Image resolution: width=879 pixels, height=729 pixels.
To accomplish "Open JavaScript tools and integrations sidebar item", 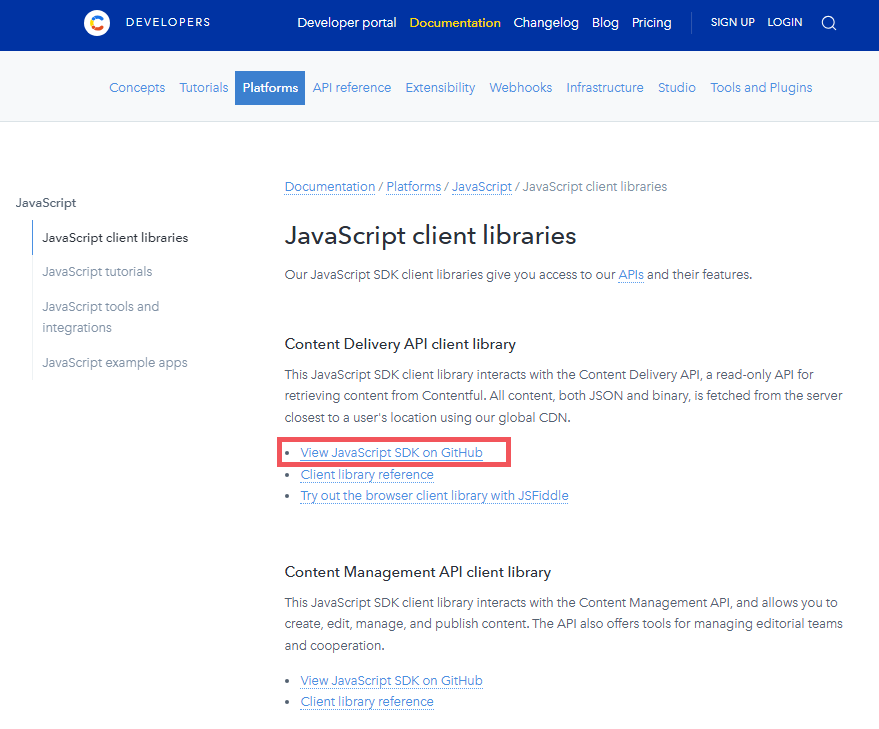I will 101,317.
